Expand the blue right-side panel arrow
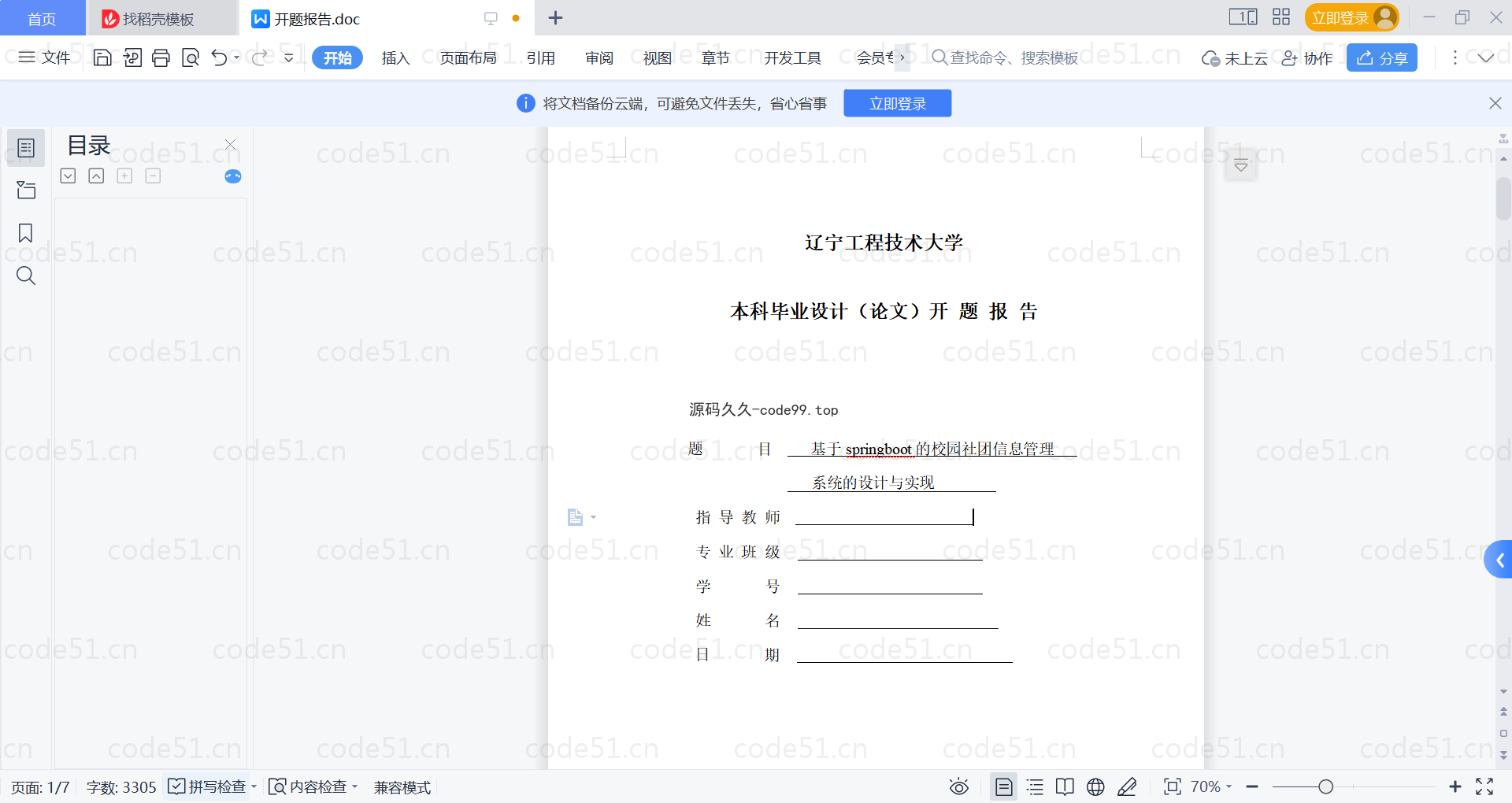This screenshot has width=1512, height=803. pyautogui.click(x=1499, y=560)
